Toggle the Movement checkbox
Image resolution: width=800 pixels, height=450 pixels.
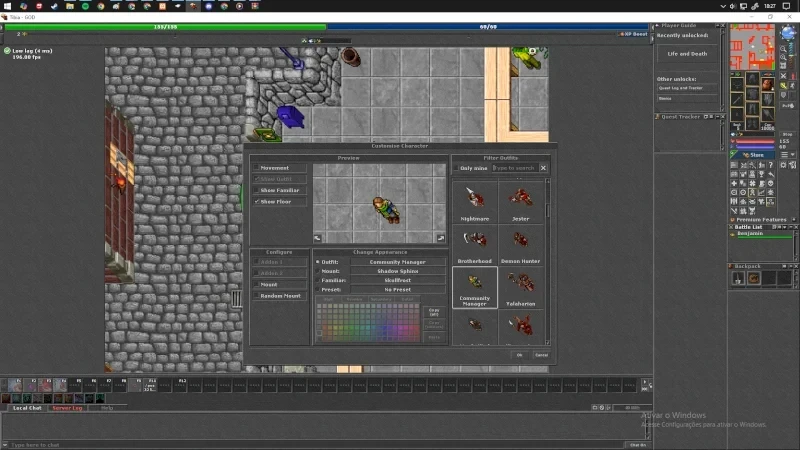tap(257, 168)
